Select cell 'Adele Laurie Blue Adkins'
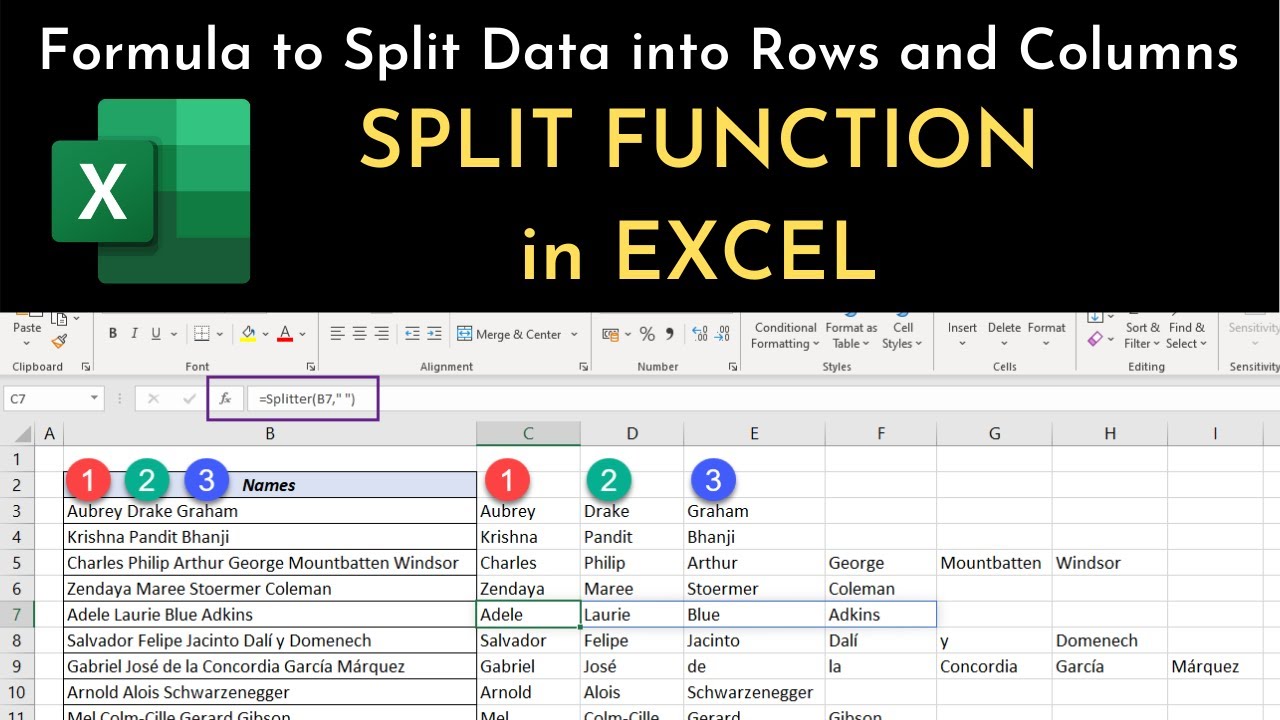This screenshot has height=720, width=1280. pos(270,614)
